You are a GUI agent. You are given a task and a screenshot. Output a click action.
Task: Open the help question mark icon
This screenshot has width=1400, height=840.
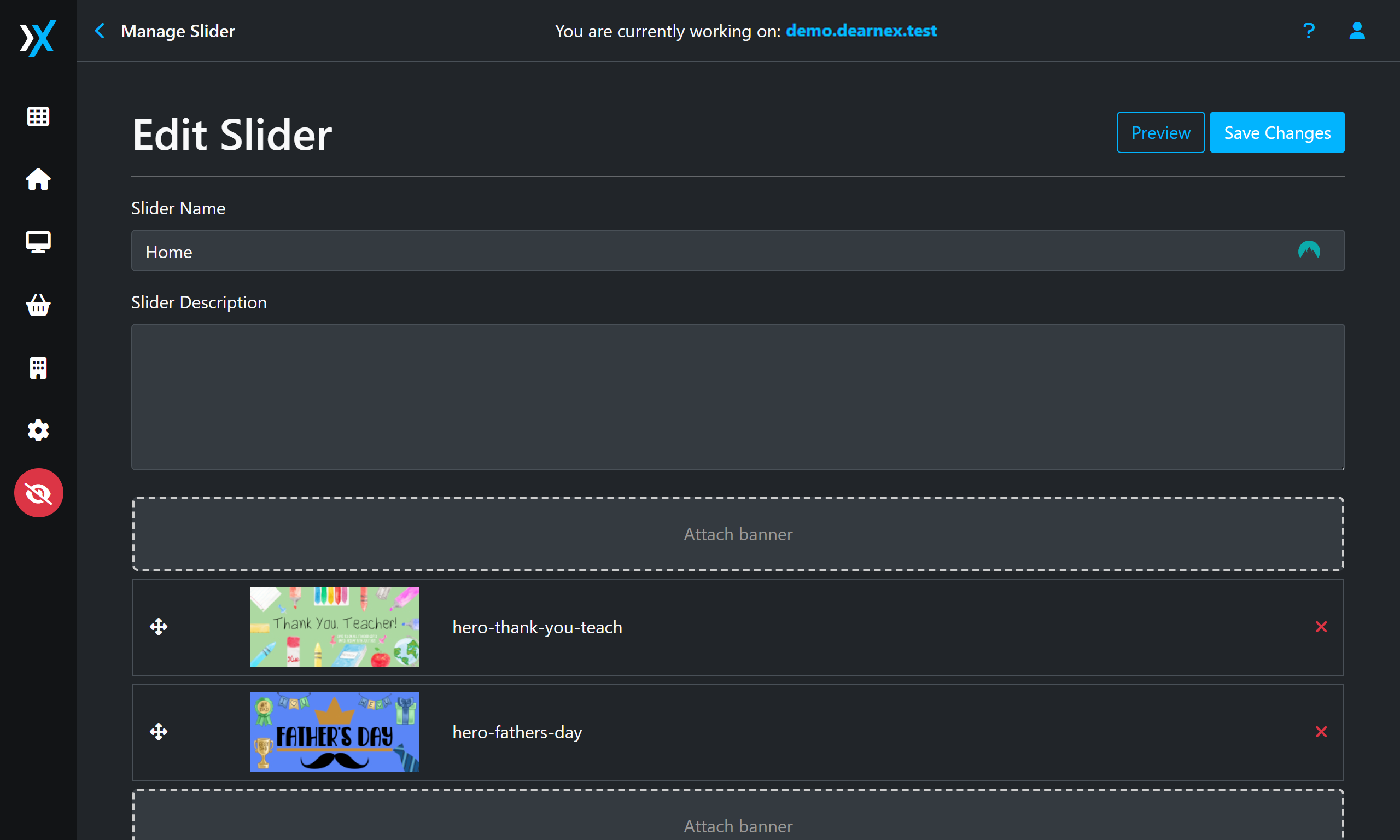1308,31
